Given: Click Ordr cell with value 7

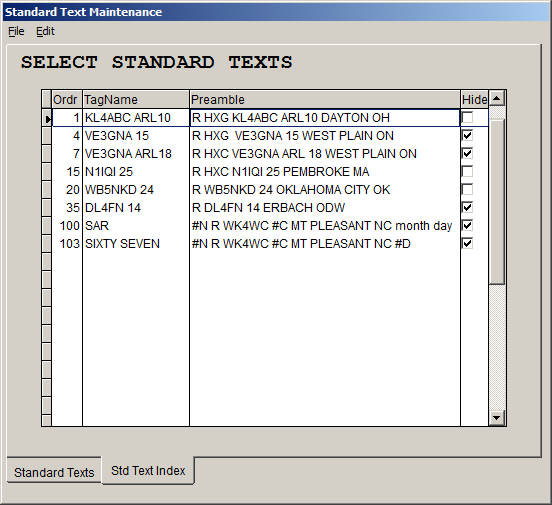Looking at the screenshot, I should 67,154.
